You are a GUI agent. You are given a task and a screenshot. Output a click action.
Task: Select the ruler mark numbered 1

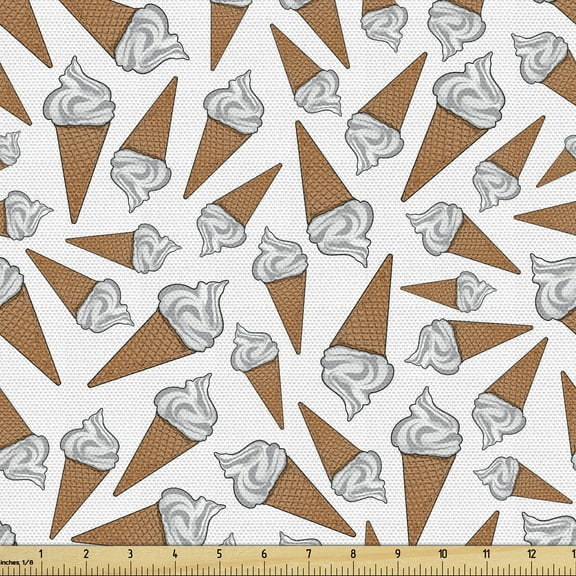(x=41, y=554)
